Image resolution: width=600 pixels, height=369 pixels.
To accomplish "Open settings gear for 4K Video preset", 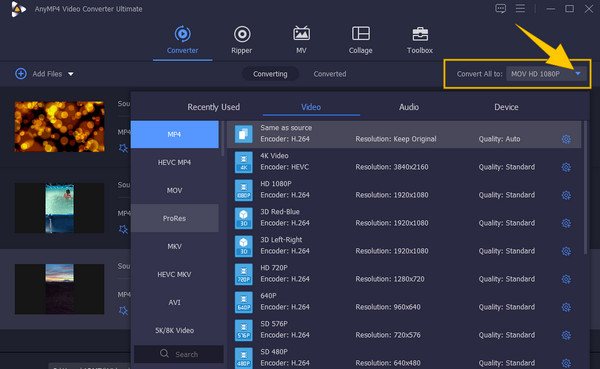I will point(566,167).
